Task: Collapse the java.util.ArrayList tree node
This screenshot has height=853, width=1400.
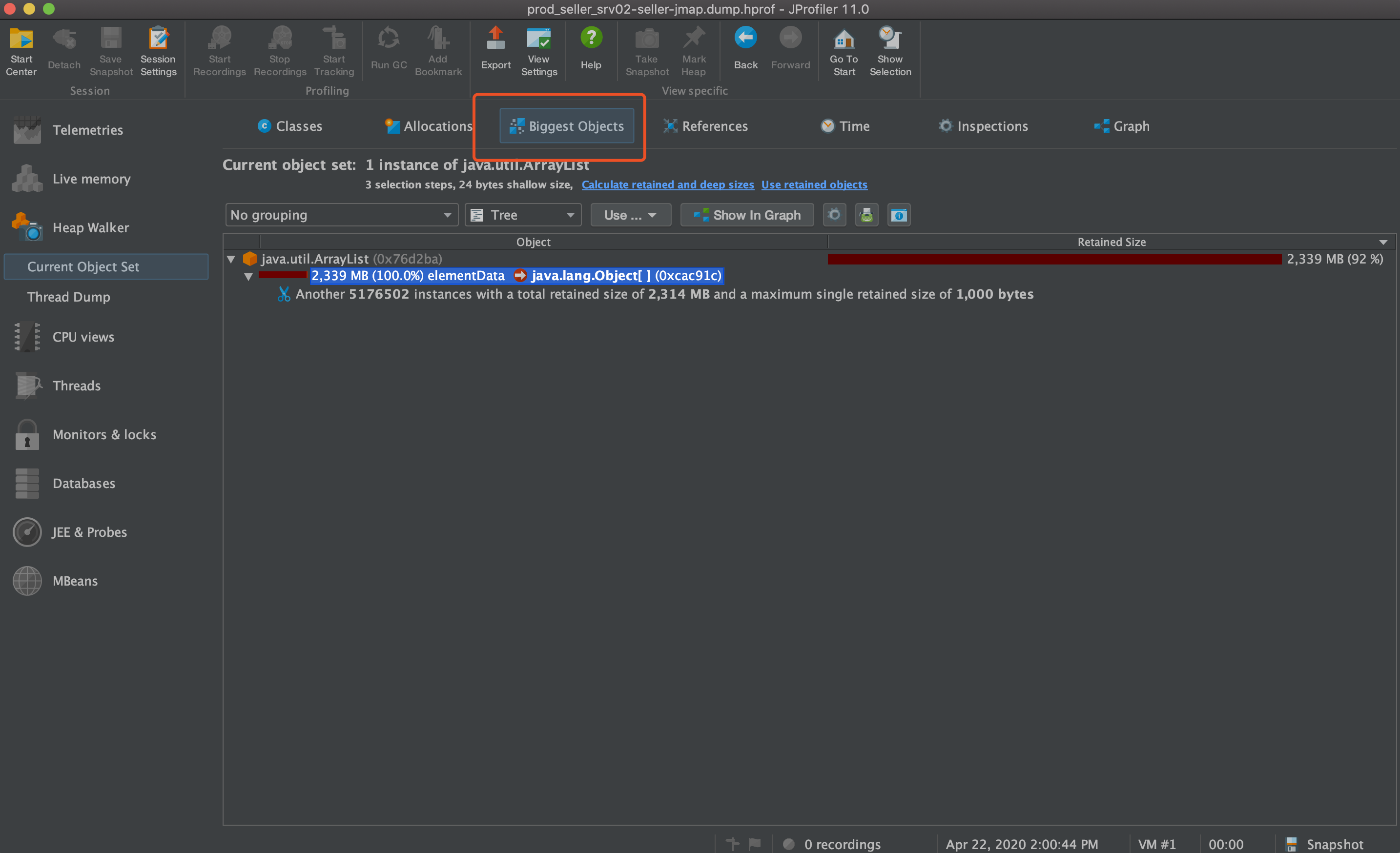Action: tap(231, 260)
